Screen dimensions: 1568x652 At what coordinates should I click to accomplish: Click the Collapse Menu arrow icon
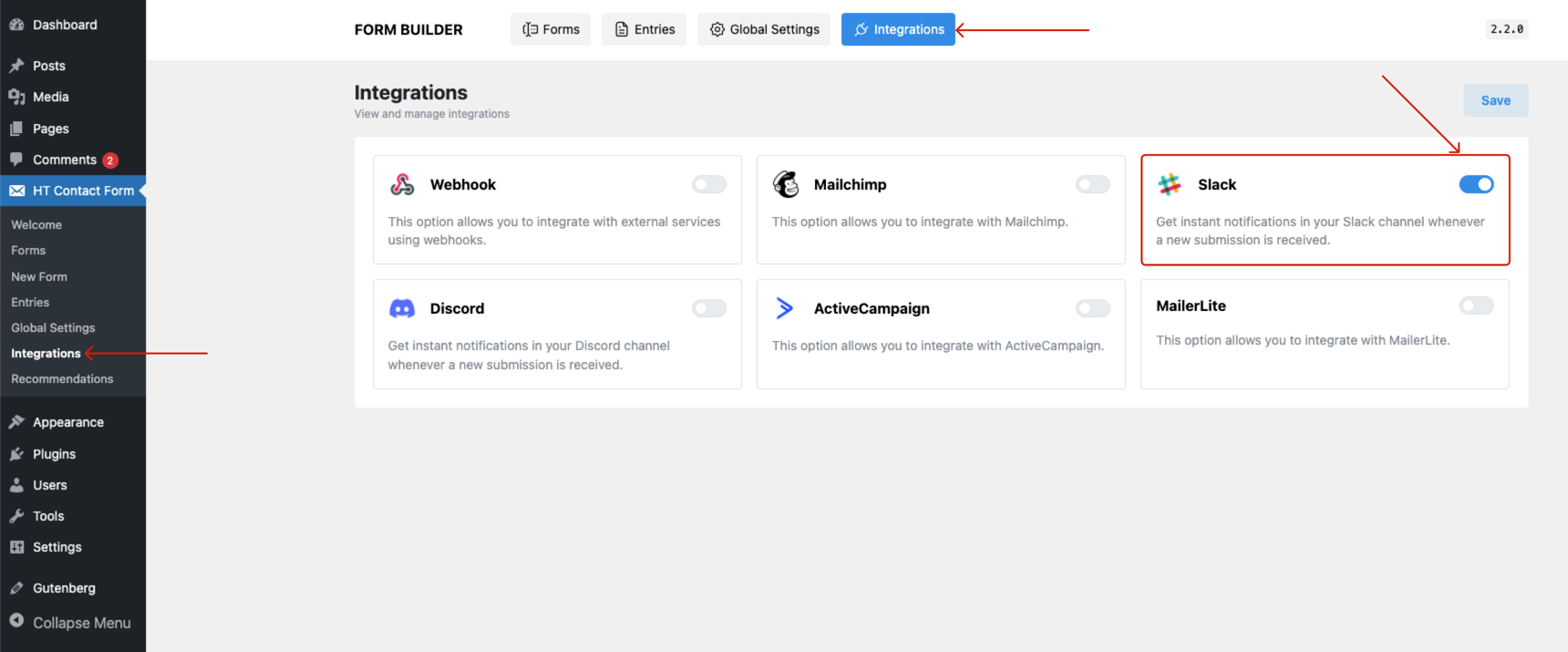point(16,620)
